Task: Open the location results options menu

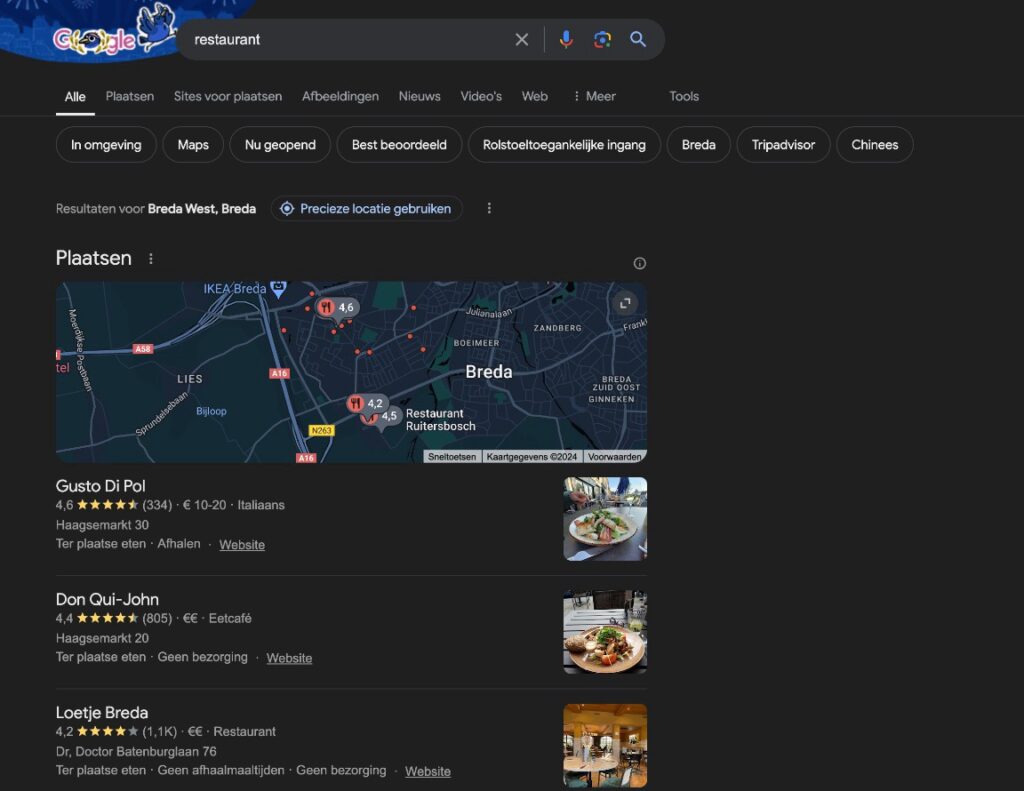Action: pyautogui.click(x=489, y=209)
